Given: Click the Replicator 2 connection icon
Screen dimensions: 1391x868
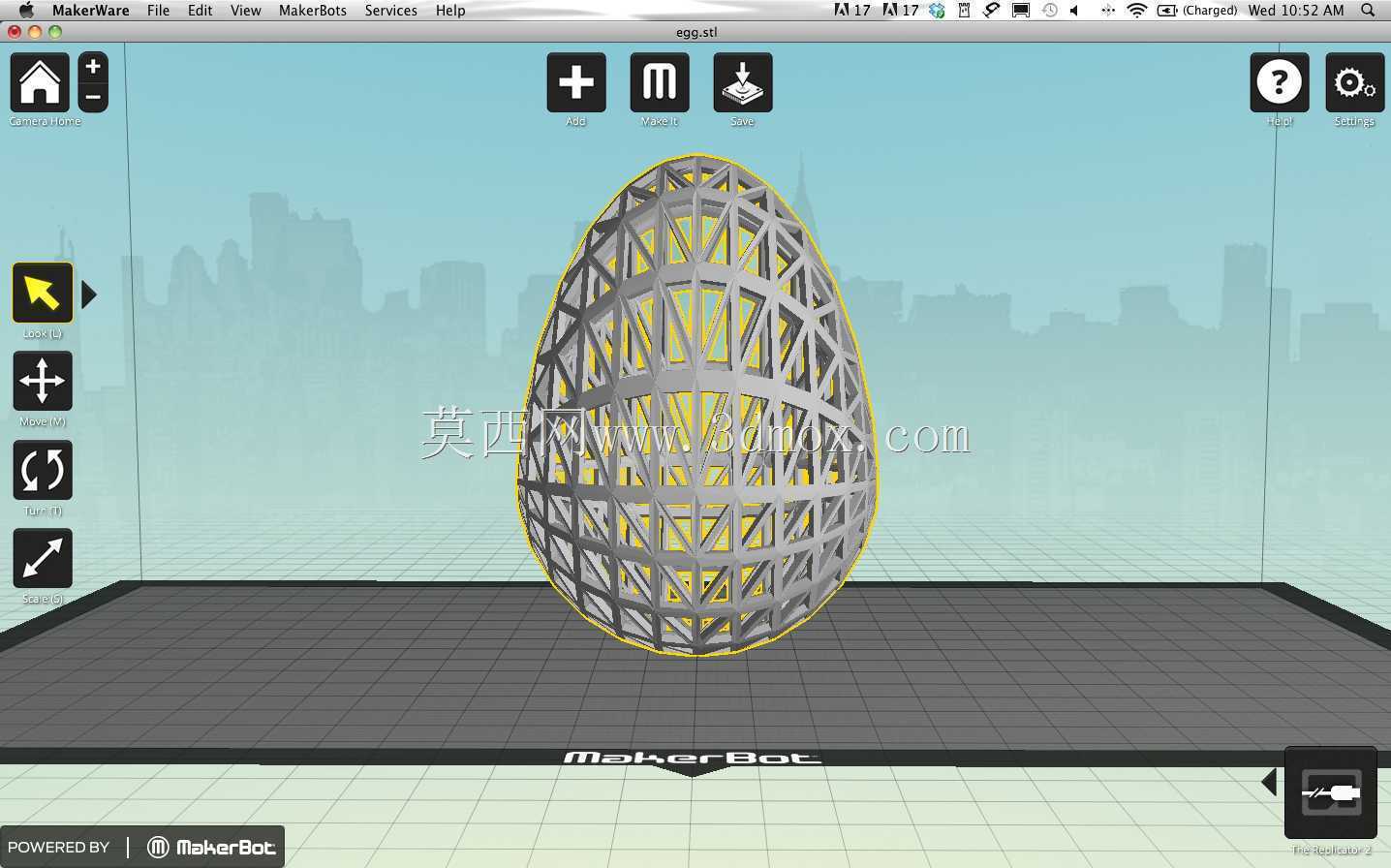Looking at the screenshot, I should point(1331,792).
